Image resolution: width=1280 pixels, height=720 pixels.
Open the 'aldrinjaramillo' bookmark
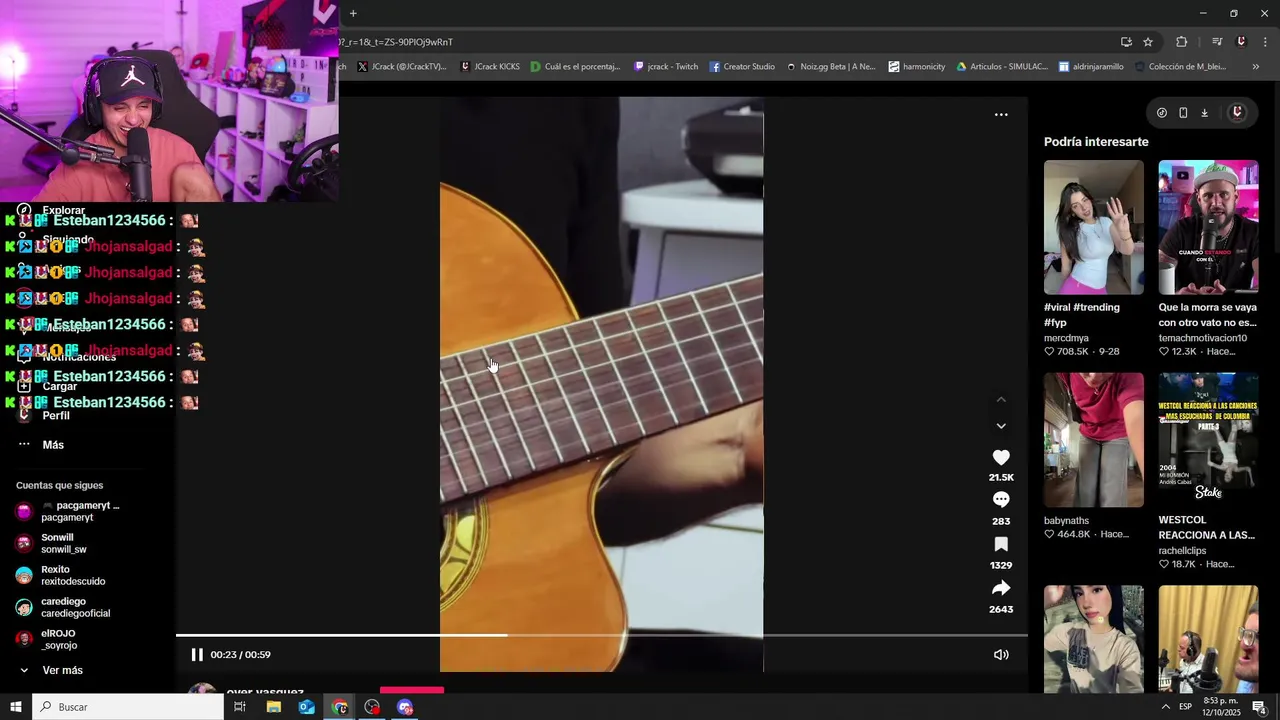1091,67
